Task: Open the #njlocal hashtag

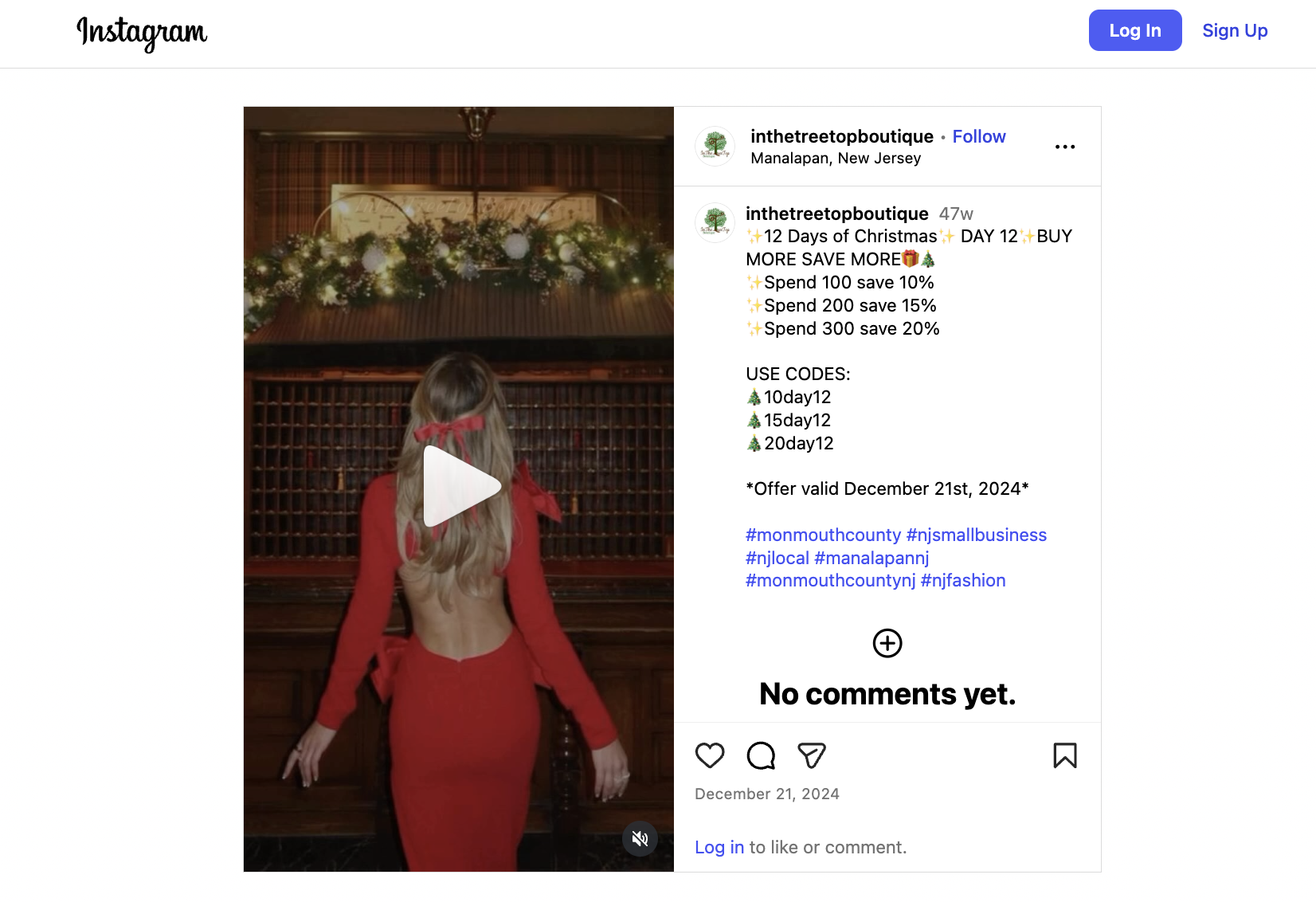Action: click(x=777, y=558)
